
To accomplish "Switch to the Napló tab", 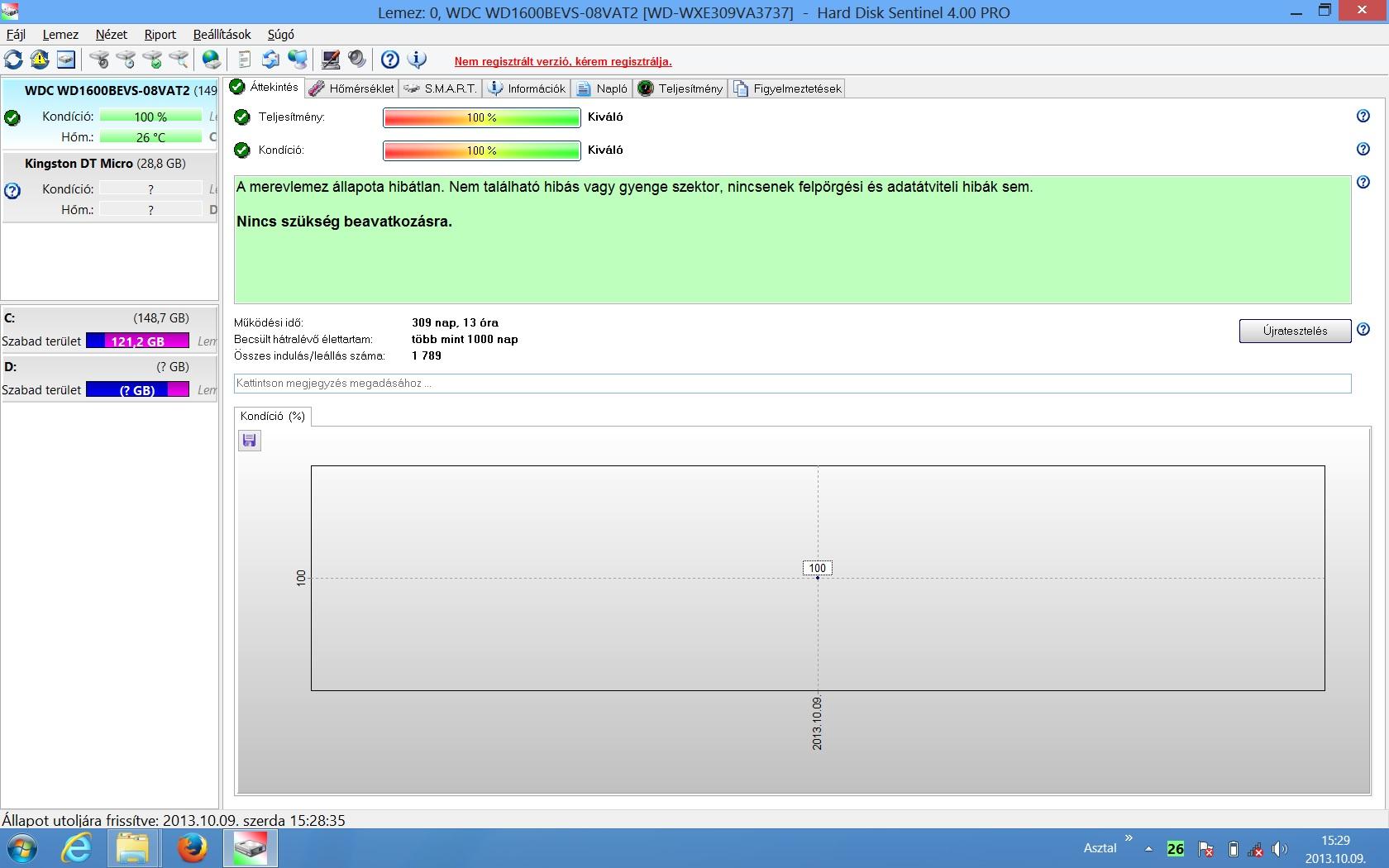I will tap(602, 88).
